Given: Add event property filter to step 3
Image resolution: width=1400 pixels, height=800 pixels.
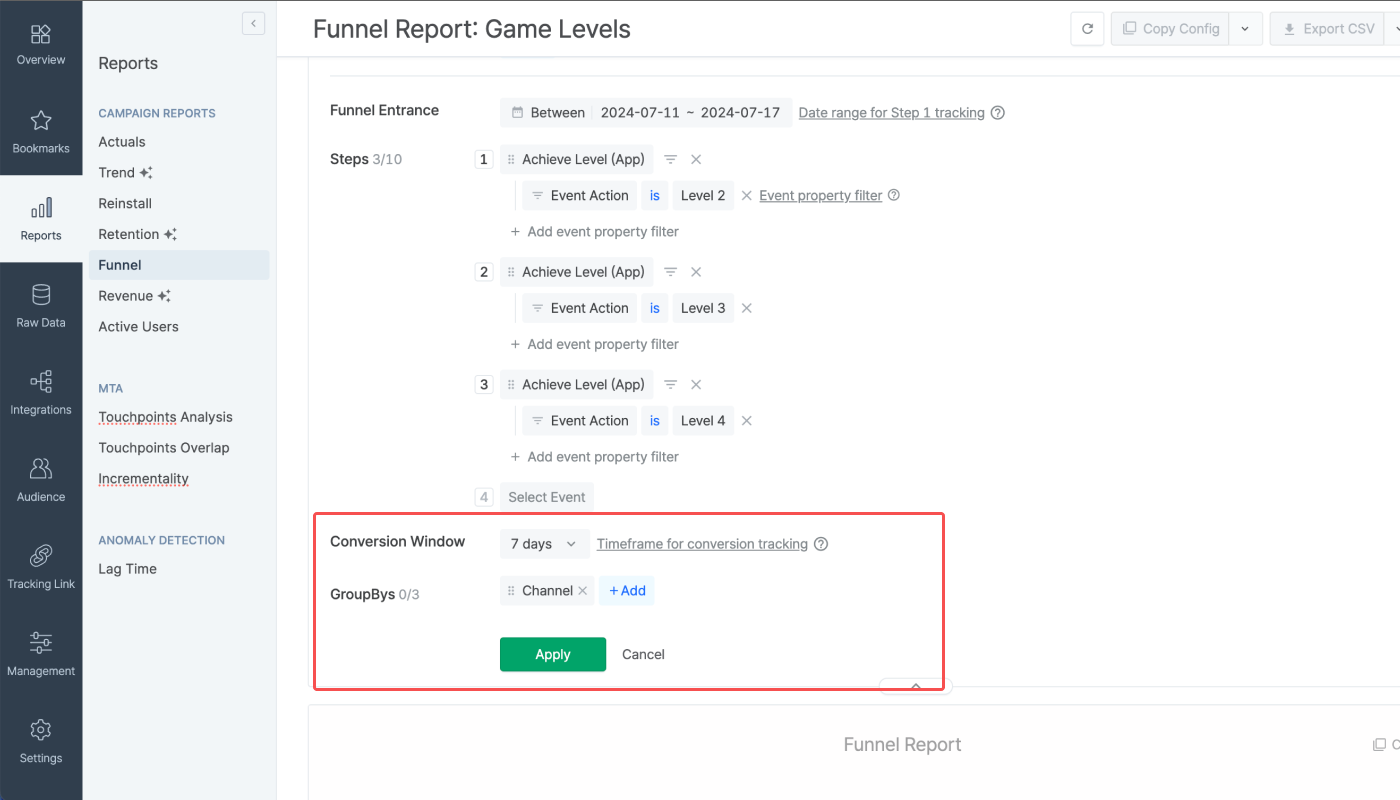Looking at the screenshot, I should pos(594,457).
